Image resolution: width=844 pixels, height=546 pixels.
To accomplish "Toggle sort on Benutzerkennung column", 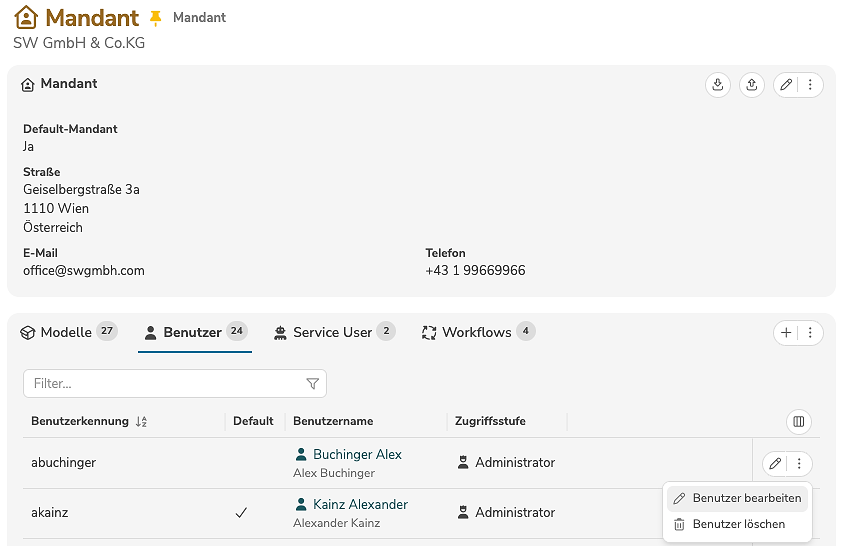I will point(141,422).
